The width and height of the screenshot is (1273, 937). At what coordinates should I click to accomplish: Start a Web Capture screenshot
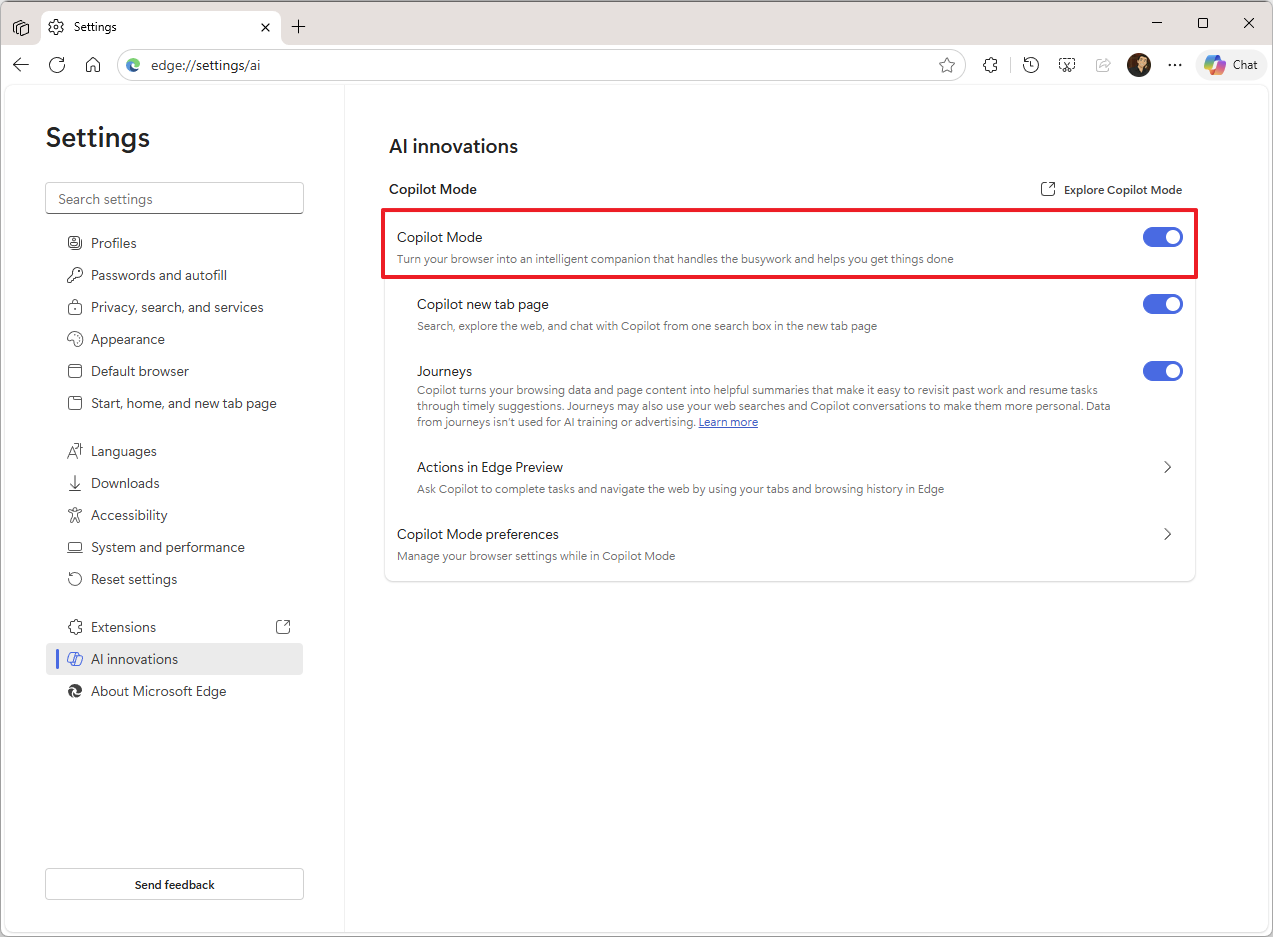coord(1066,64)
